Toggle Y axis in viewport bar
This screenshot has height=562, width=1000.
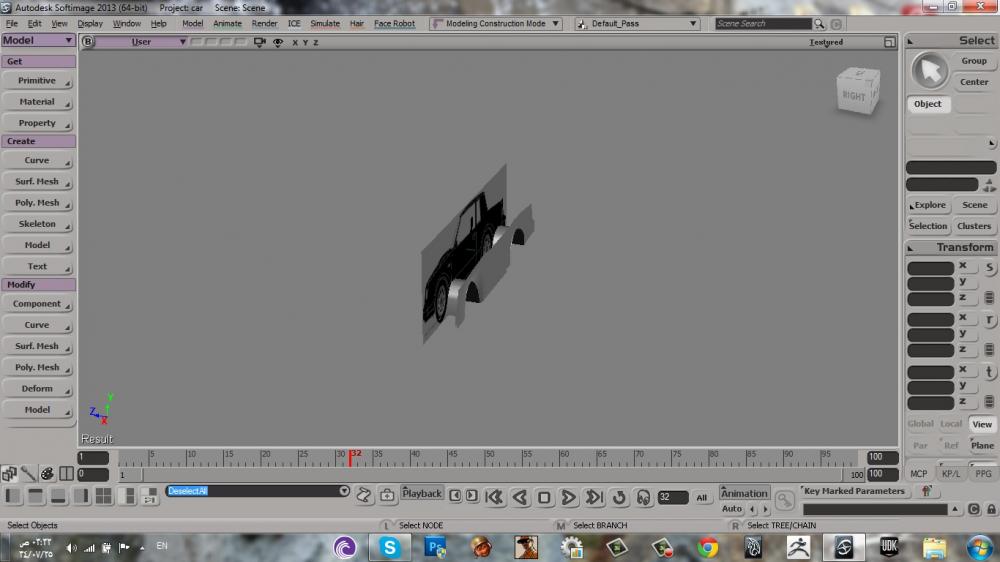point(305,42)
